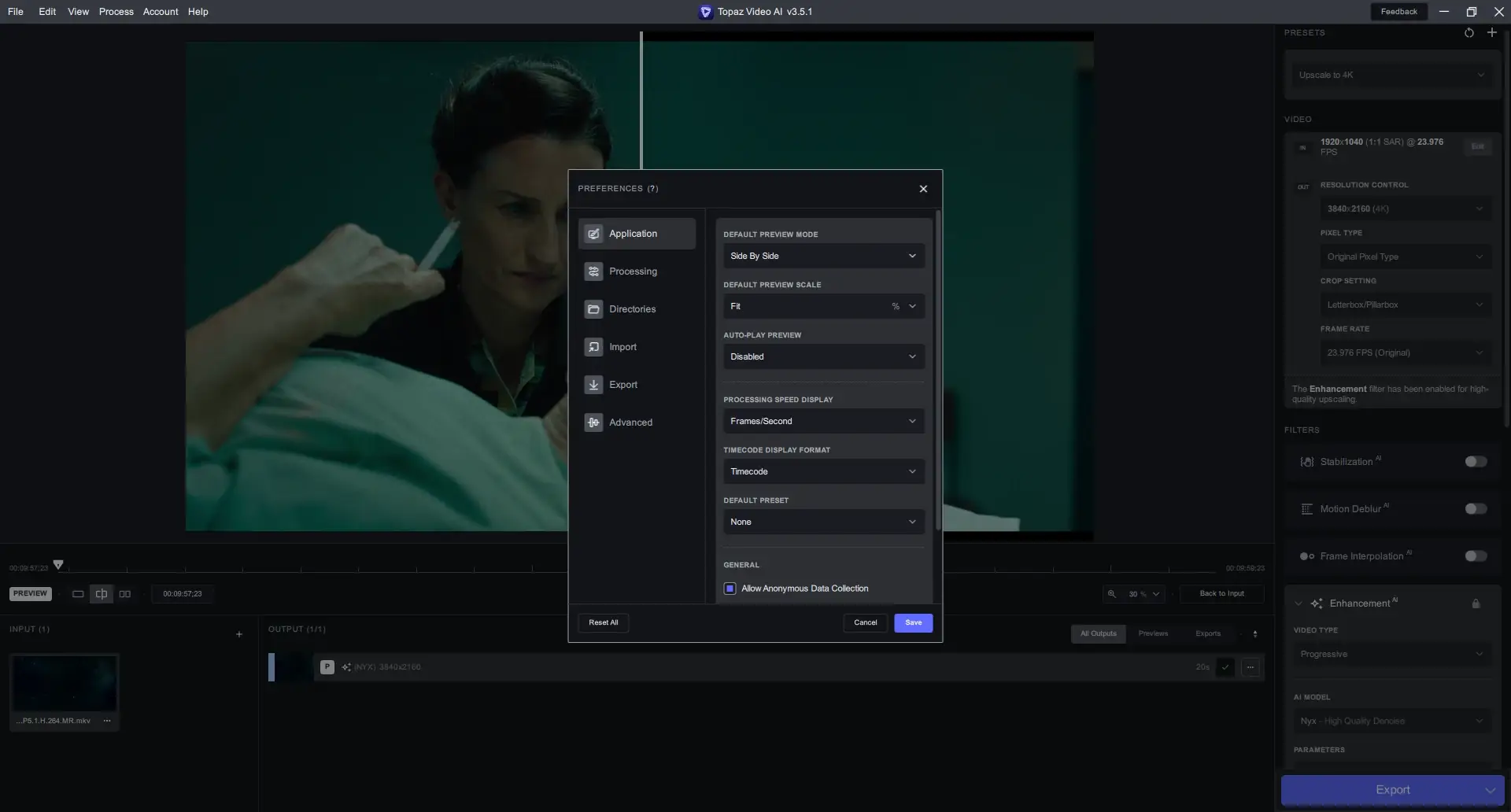
Task: Open the Edit menu
Action: coord(47,12)
